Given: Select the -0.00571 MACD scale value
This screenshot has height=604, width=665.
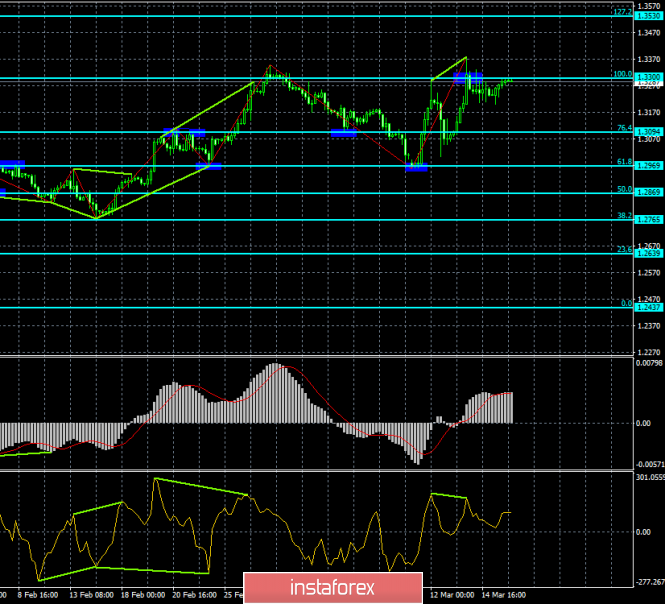Looking at the screenshot, I should point(650,464).
